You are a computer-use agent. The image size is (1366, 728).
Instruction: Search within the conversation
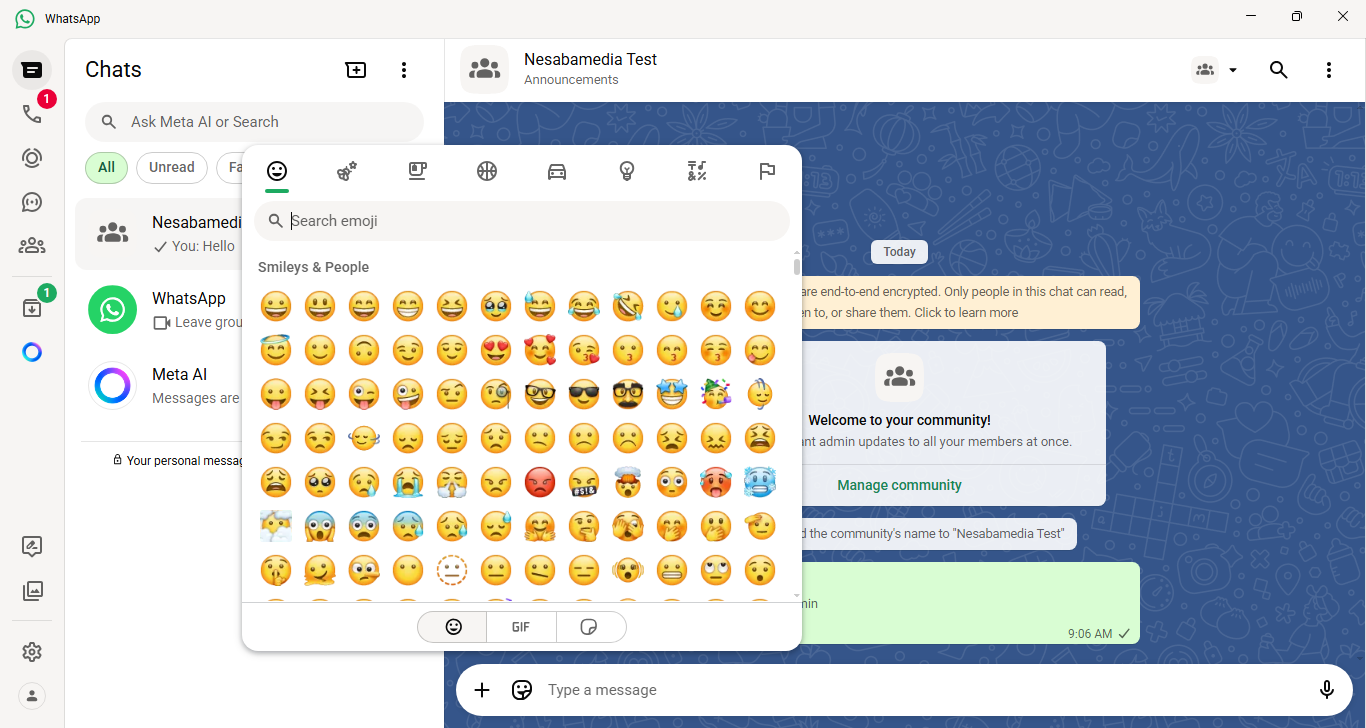coord(1278,70)
